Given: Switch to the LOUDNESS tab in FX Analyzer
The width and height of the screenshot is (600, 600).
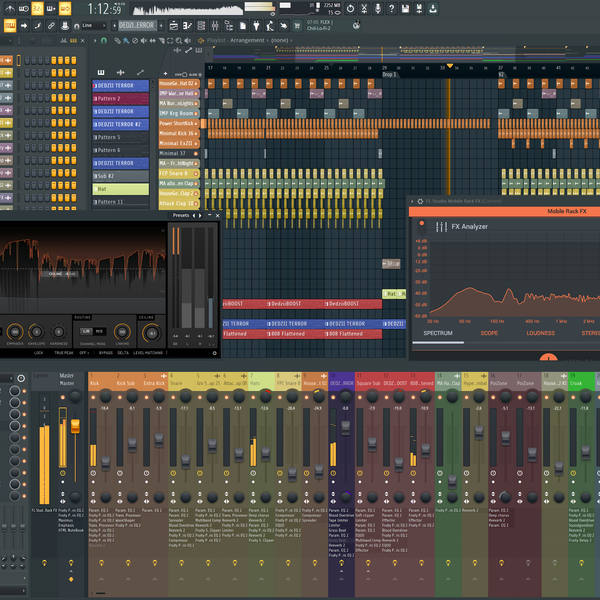Looking at the screenshot, I should (x=540, y=333).
